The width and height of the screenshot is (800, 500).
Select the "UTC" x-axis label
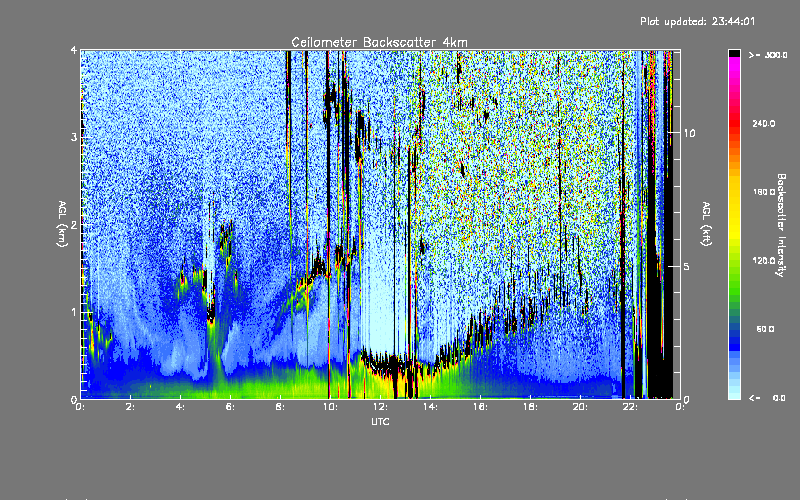[x=380, y=421]
